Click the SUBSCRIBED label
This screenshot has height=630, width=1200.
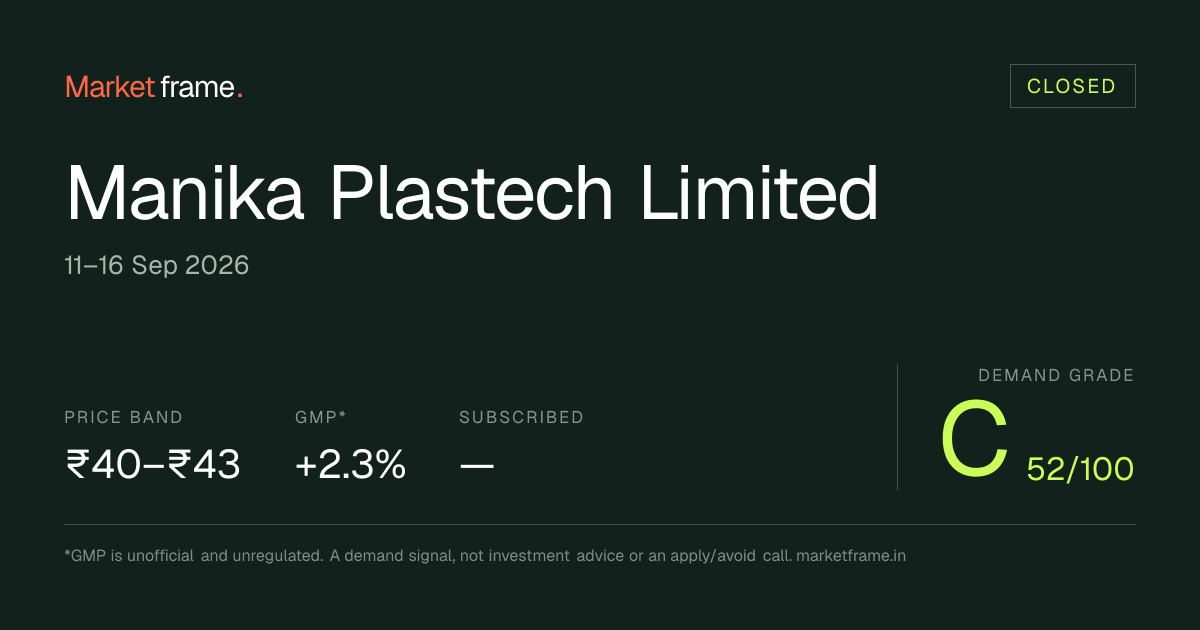click(521, 417)
